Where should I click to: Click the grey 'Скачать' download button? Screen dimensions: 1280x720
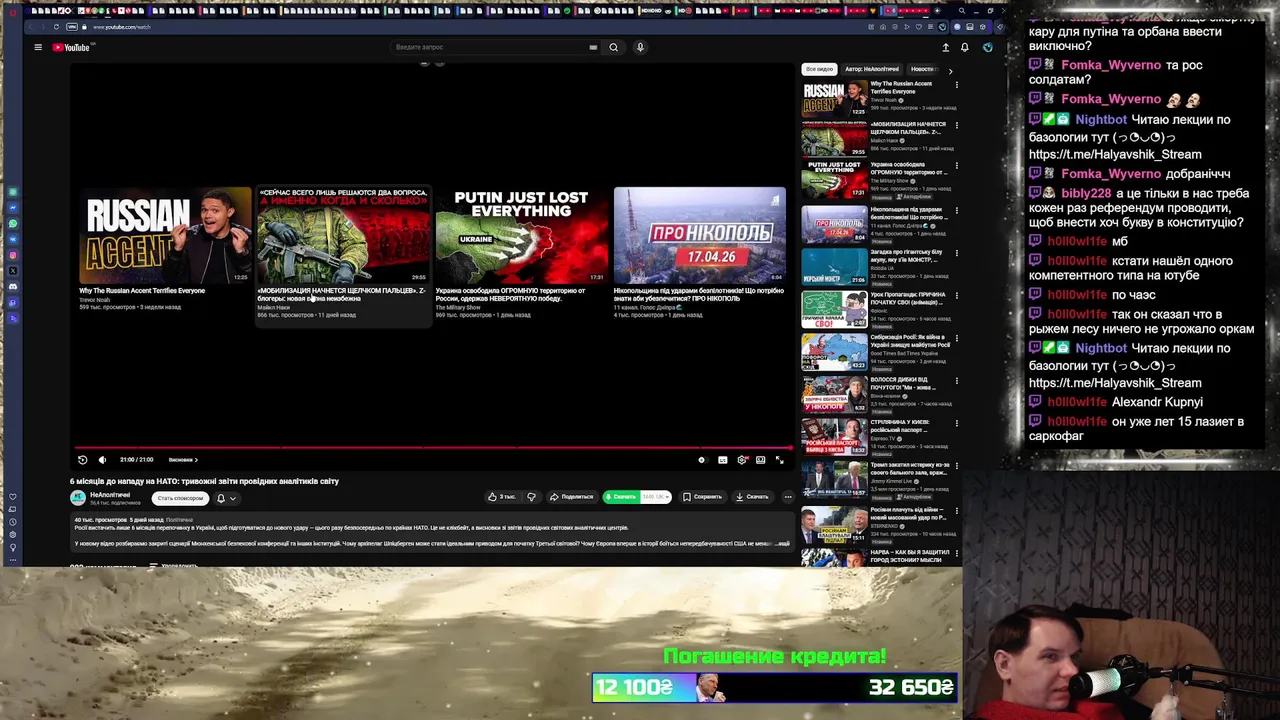click(752, 497)
